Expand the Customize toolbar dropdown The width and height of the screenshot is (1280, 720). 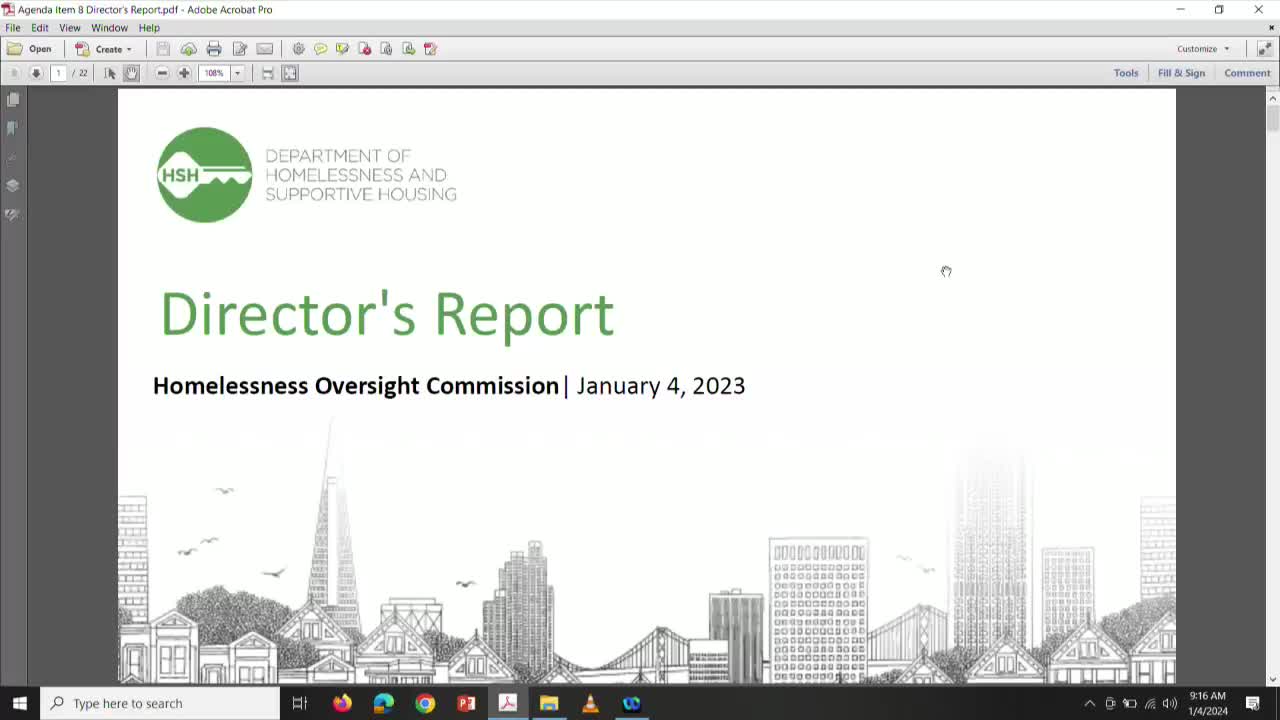pyautogui.click(x=1203, y=49)
